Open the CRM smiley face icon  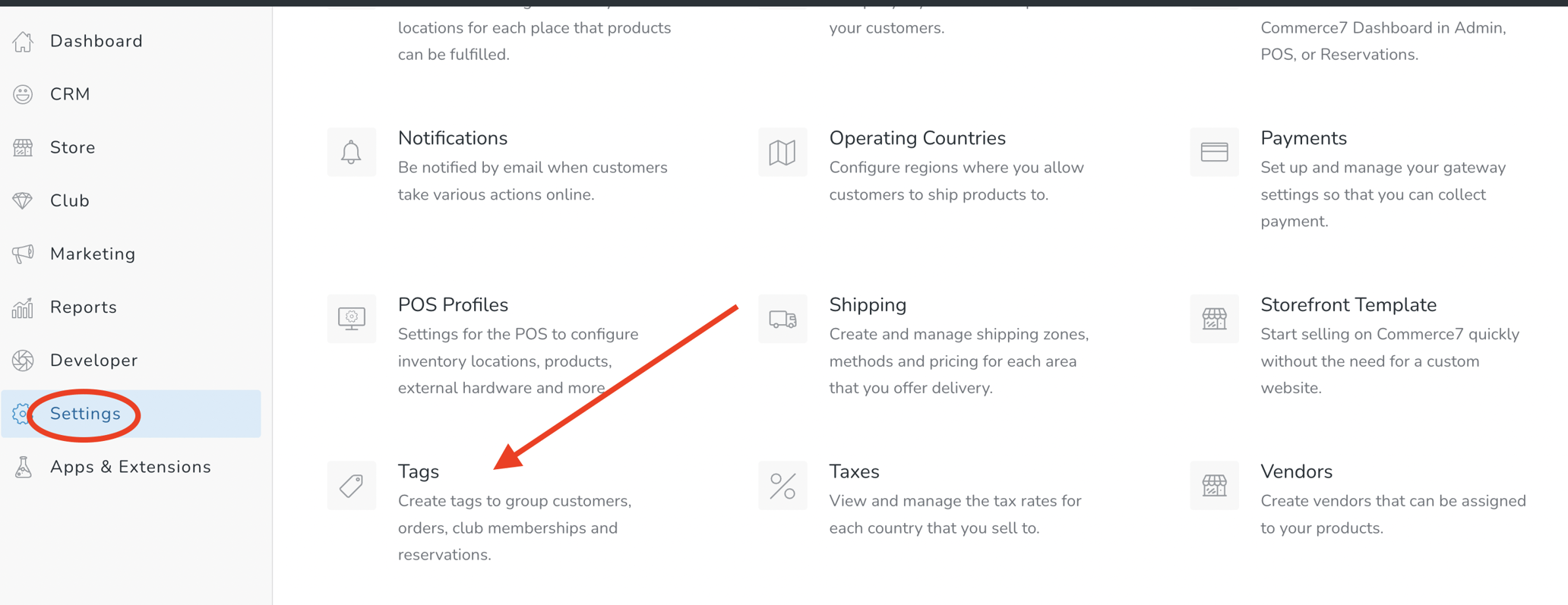[24, 93]
